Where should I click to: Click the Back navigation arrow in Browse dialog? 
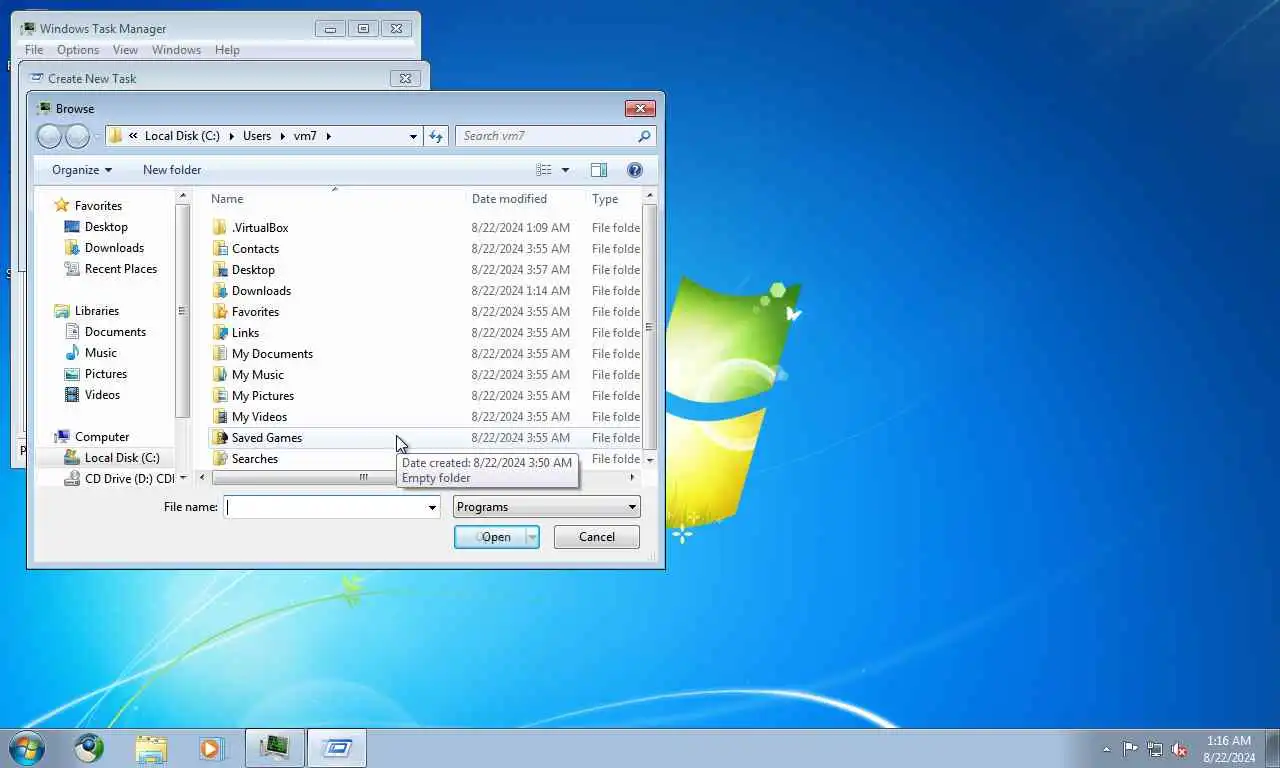click(49, 136)
